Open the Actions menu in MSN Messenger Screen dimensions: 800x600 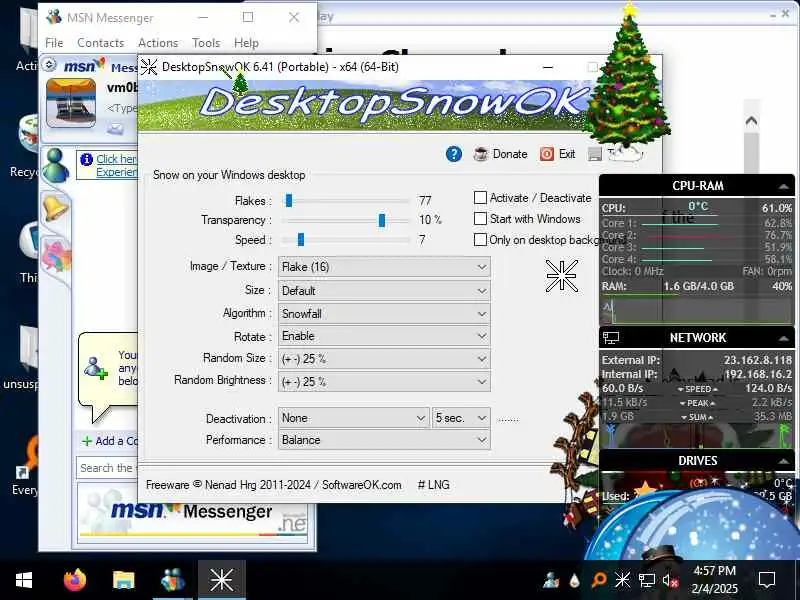coord(158,43)
